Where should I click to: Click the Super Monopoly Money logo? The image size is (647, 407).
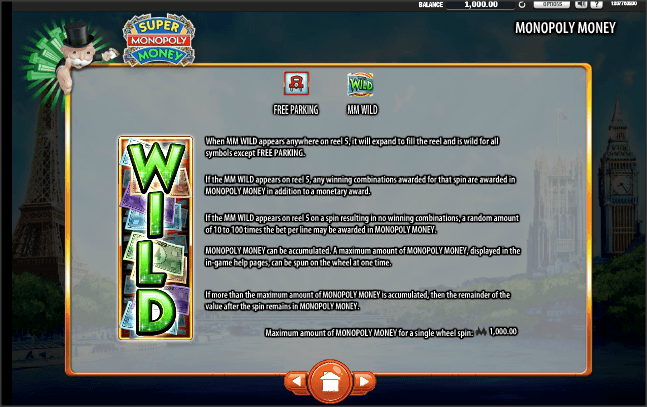coord(159,40)
